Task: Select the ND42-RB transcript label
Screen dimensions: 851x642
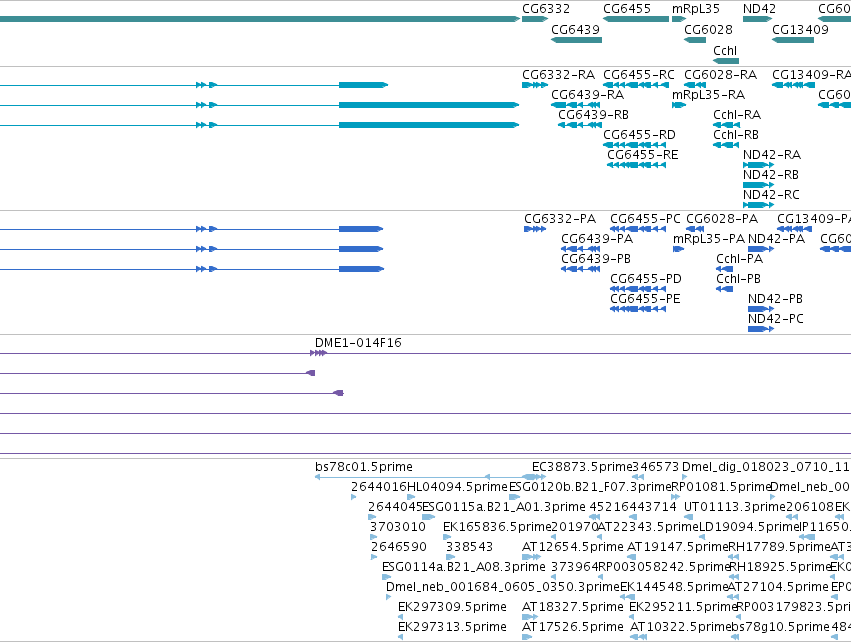Action: point(771,175)
